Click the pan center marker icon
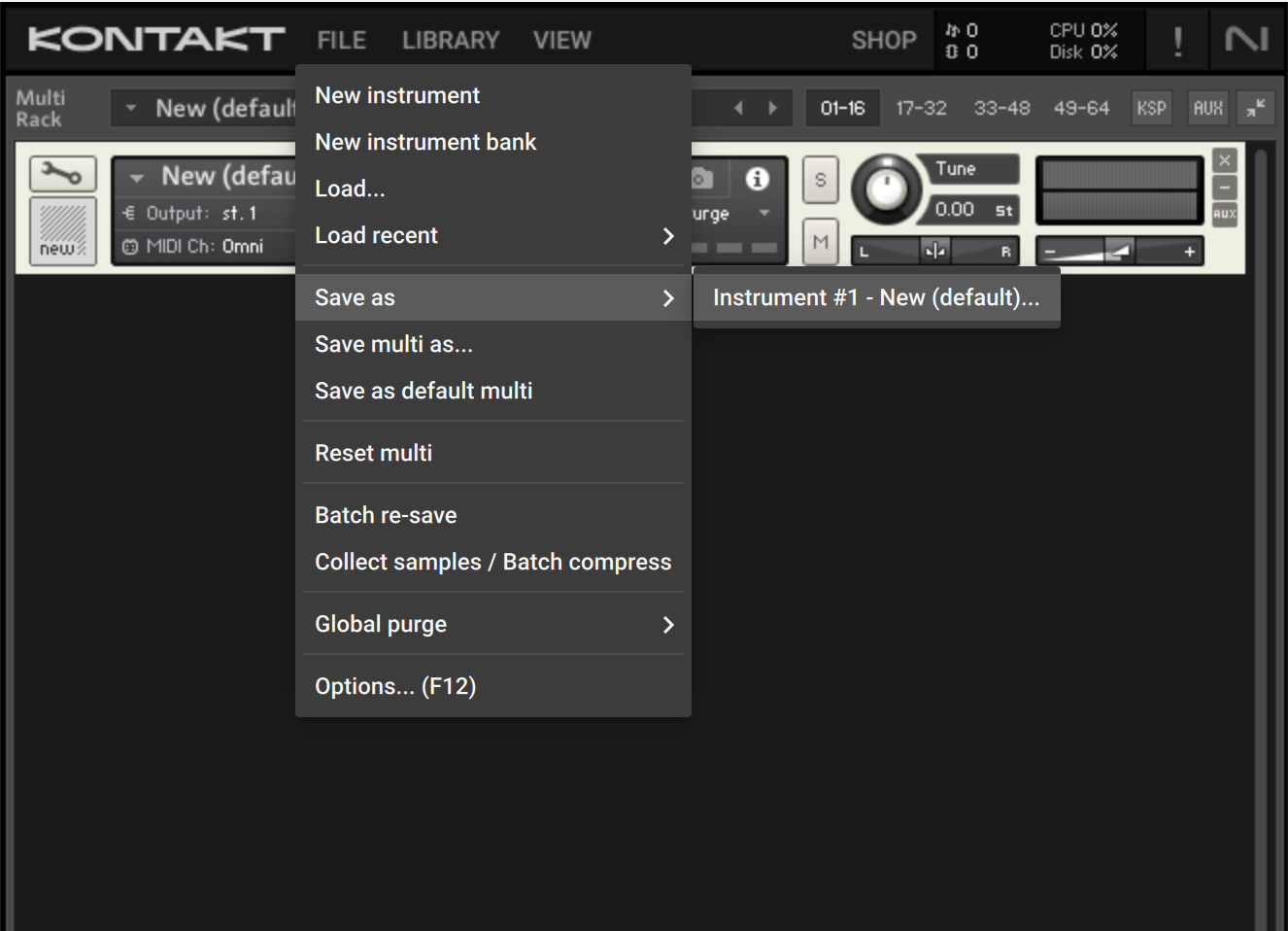 (935, 252)
